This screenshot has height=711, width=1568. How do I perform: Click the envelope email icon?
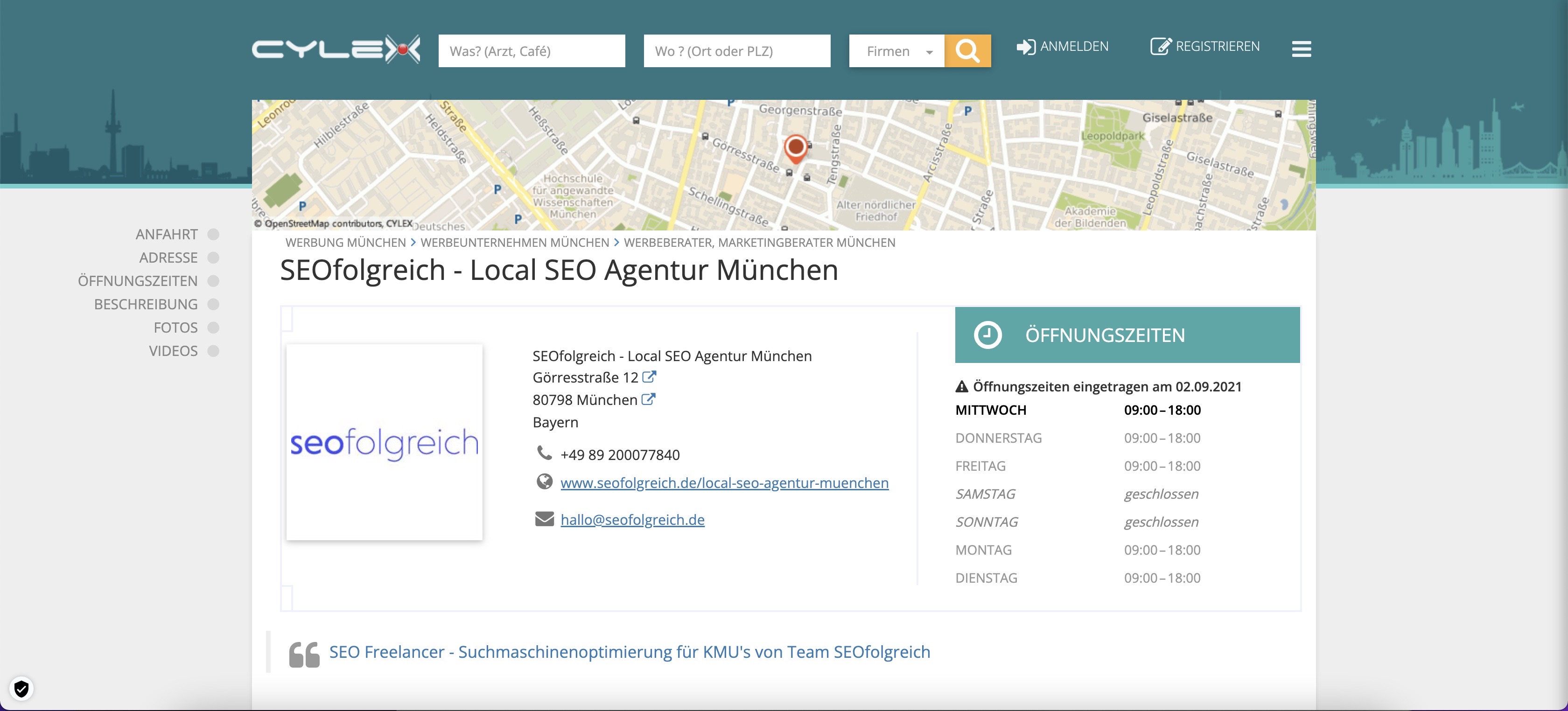(x=544, y=519)
